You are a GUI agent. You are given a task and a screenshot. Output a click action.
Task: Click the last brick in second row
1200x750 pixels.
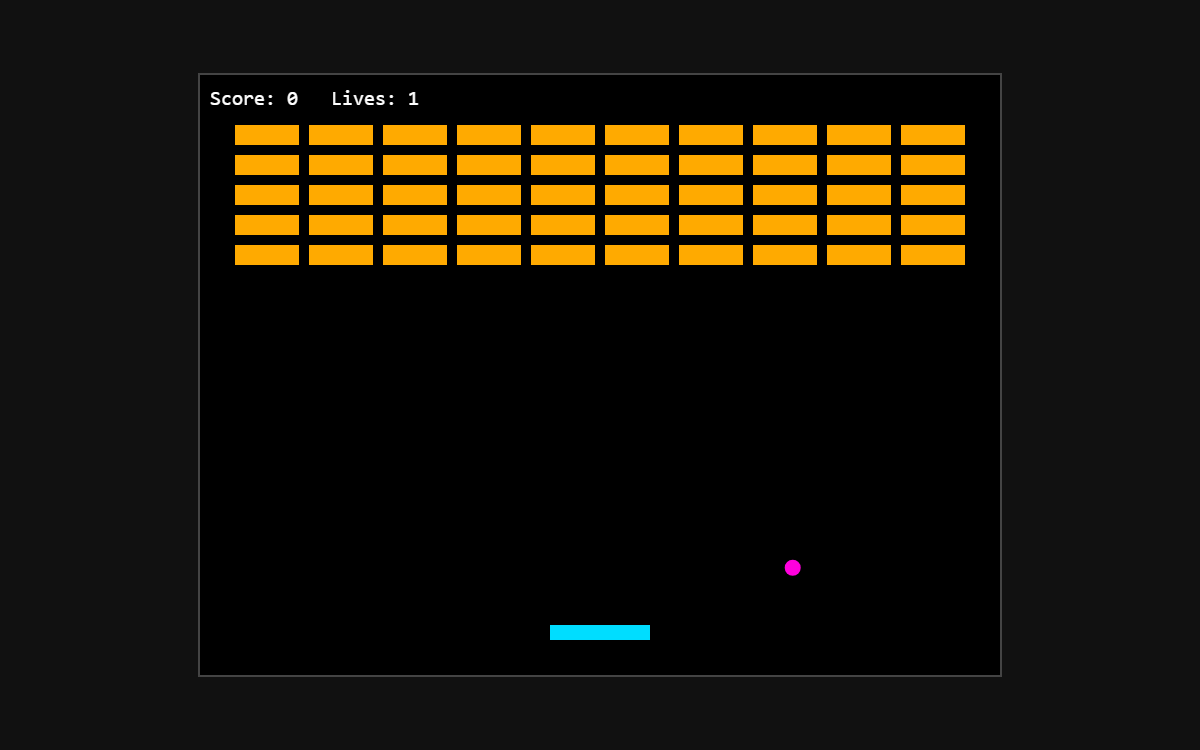click(933, 165)
